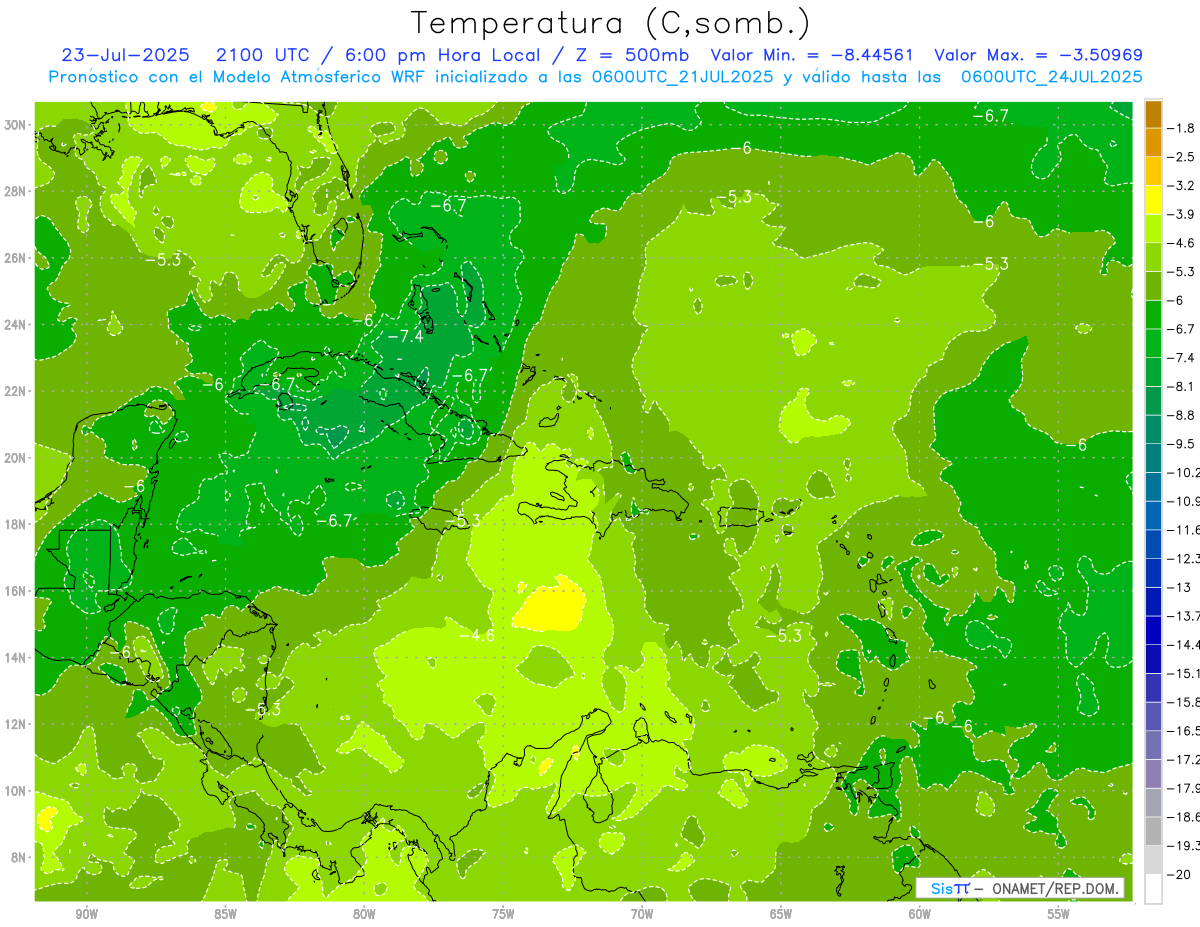Click the "70W" longitude axis label
Image resolution: width=1200 pixels, height=927 pixels.
642,914
